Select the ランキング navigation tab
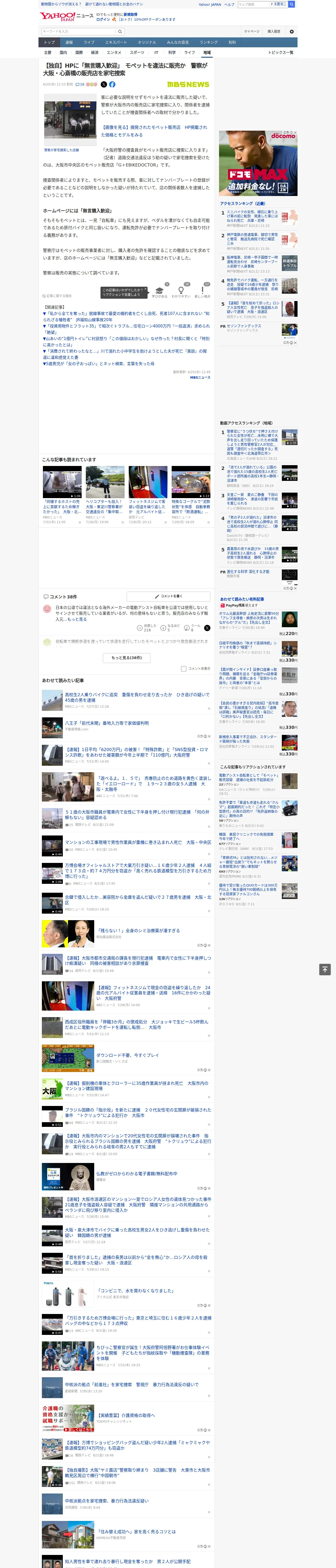This screenshot has width=336, height=1568. coord(209,43)
